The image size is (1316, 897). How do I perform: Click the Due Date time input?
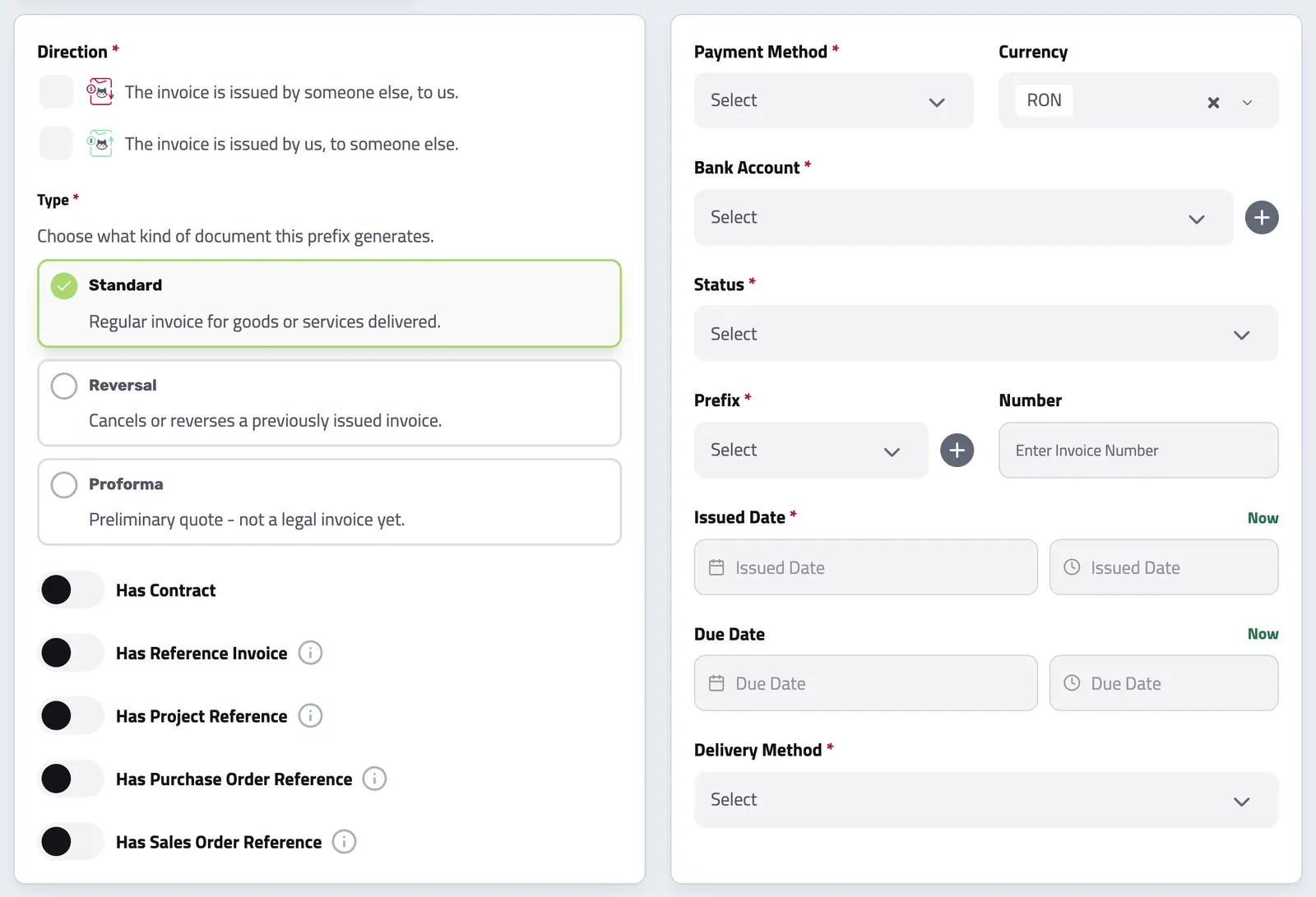(1164, 683)
